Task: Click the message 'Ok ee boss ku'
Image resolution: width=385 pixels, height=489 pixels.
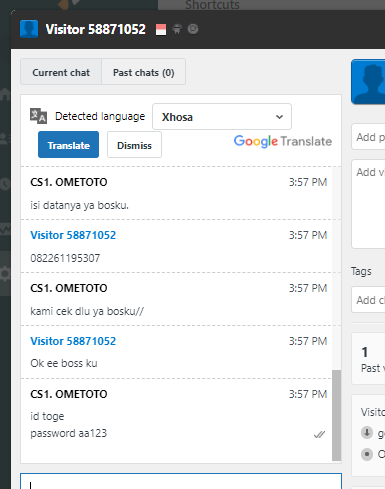Action: 64,363
